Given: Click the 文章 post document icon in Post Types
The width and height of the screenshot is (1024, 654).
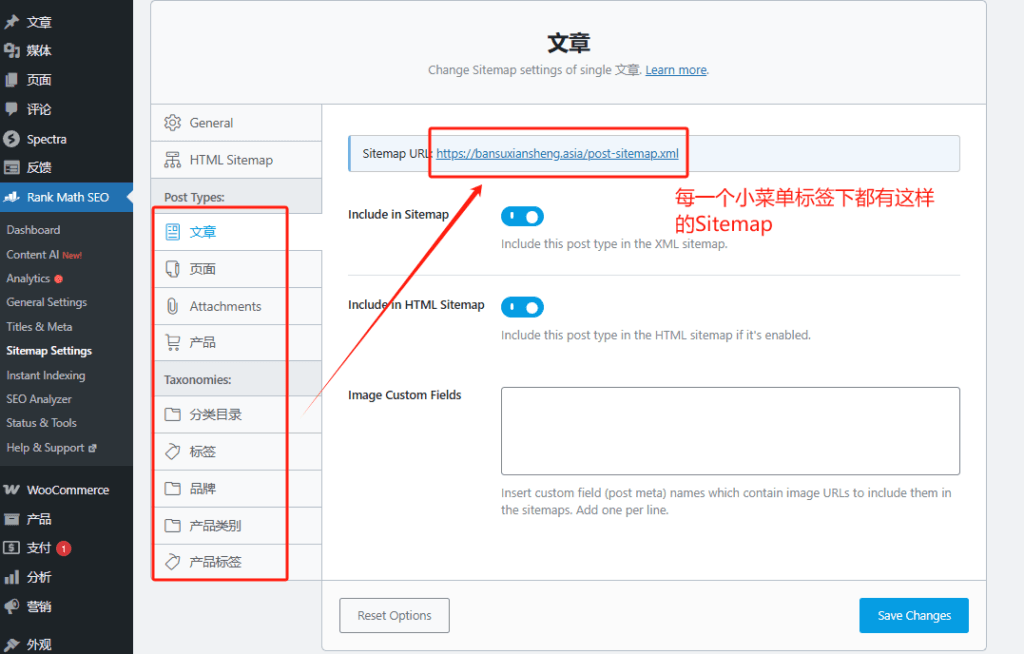Looking at the screenshot, I should 172,232.
